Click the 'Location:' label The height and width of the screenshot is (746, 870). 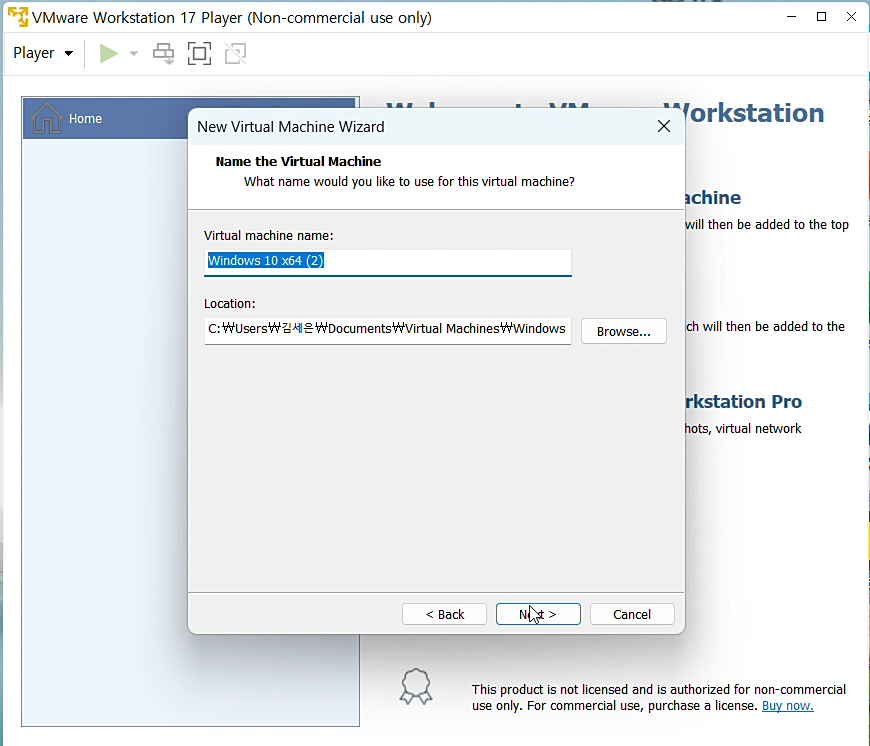(x=230, y=303)
